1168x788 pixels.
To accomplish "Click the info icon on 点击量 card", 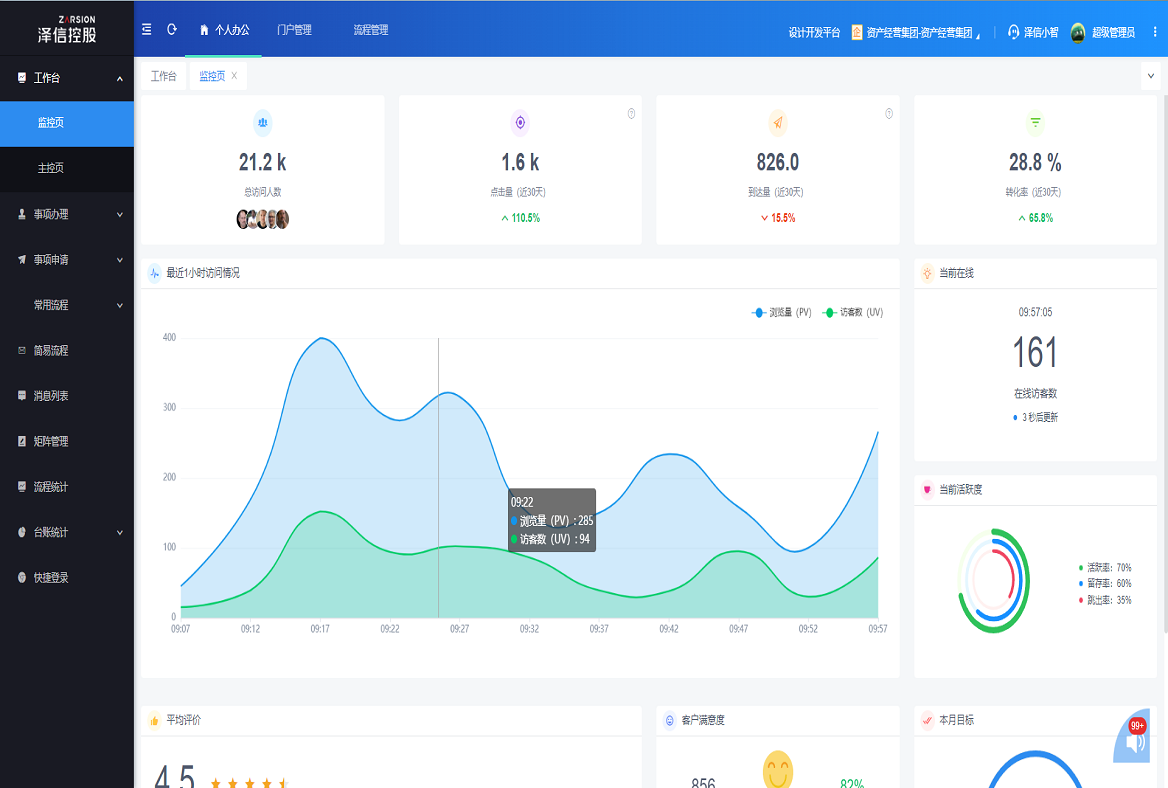I will [631, 114].
